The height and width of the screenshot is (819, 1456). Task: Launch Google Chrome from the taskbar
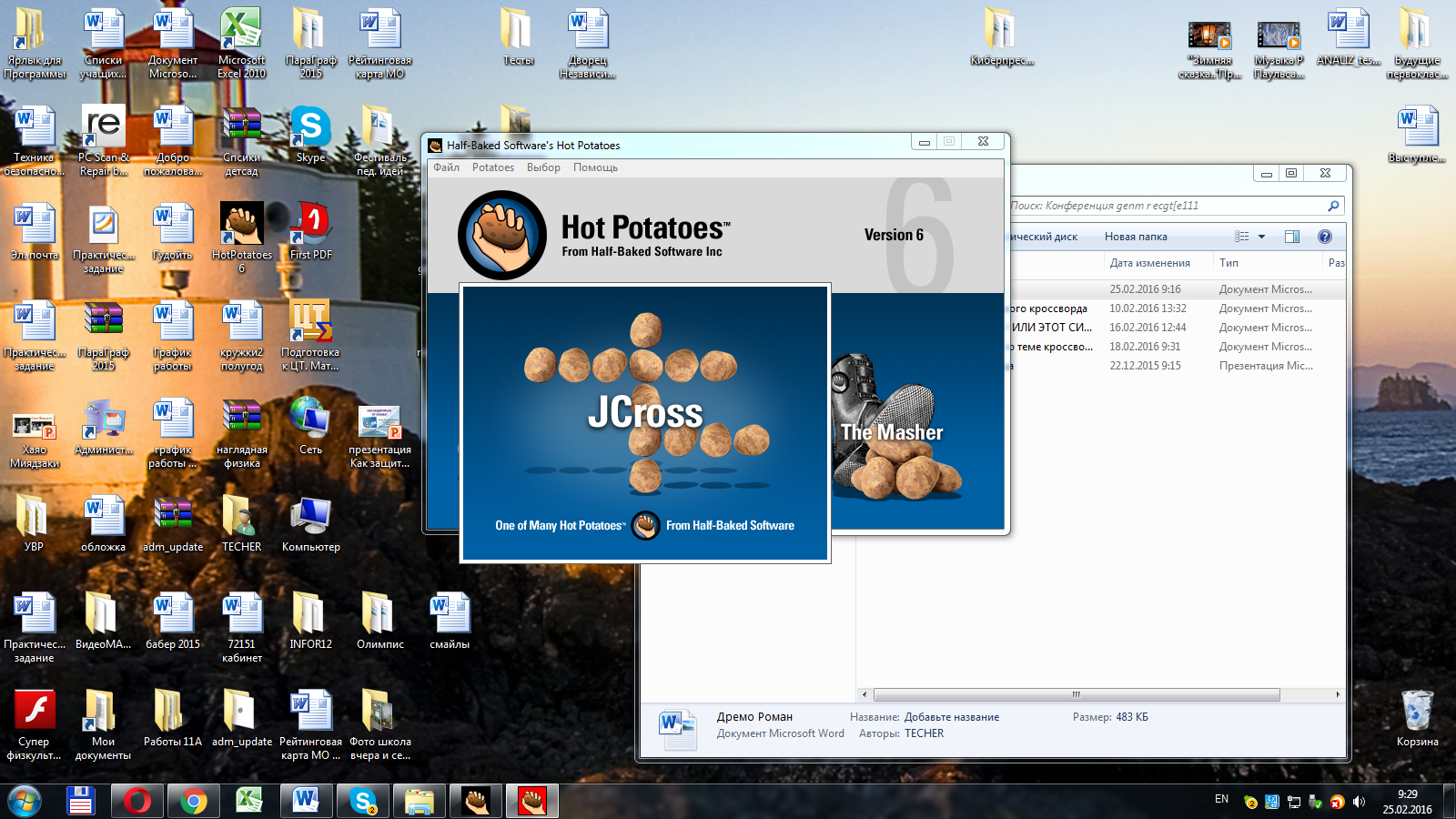(x=193, y=802)
